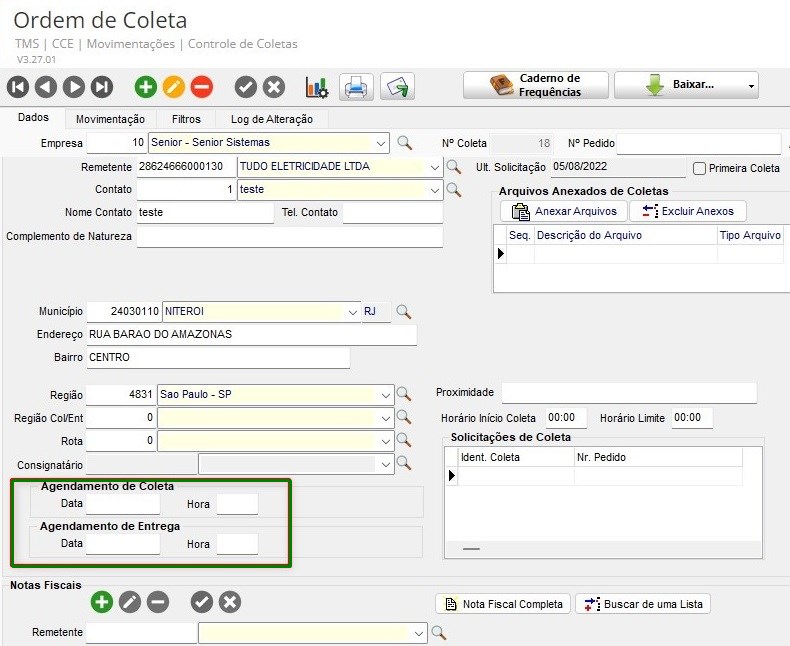Viewport: 790px width, 646px height.
Task: Click Agendamento de Coleta Hora field
Action: [237, 504]
